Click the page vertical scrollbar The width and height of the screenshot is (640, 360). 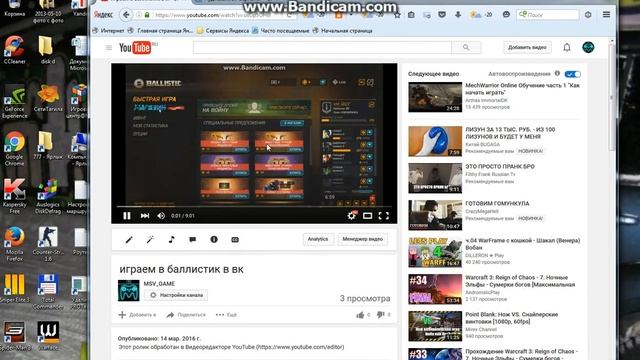click(x=611, y=98)
